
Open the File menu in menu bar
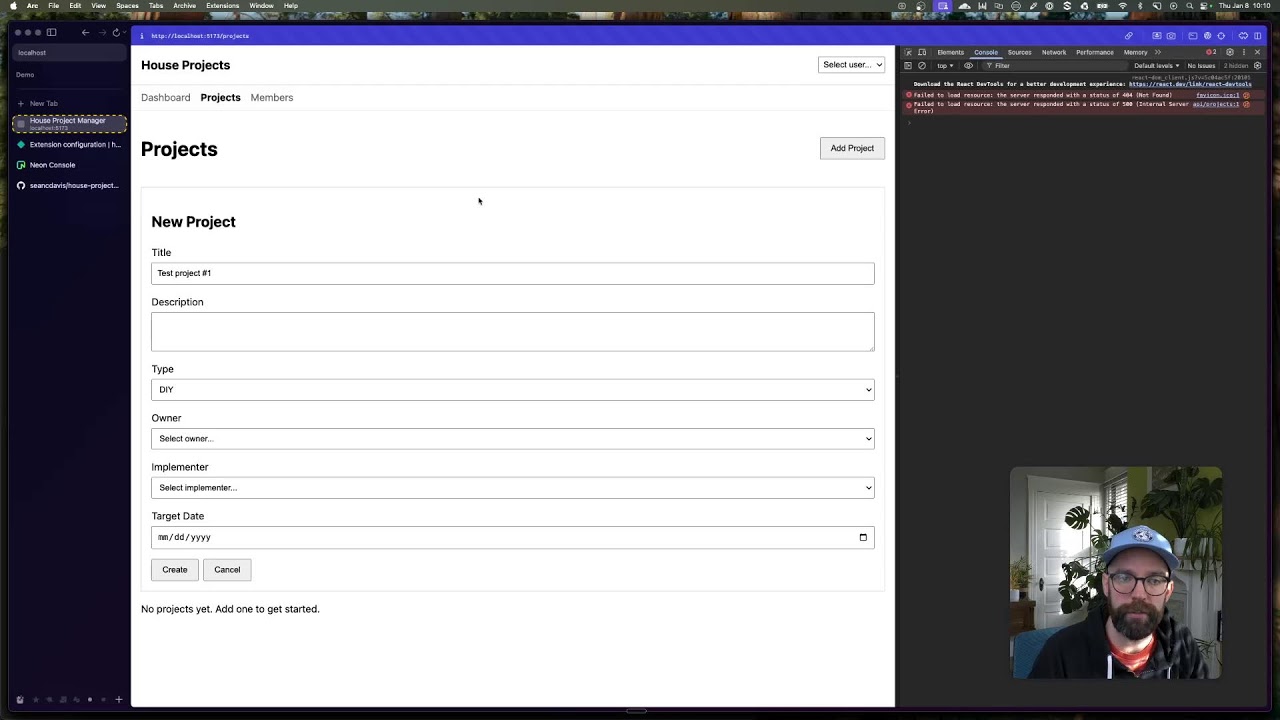pos(53,6)
